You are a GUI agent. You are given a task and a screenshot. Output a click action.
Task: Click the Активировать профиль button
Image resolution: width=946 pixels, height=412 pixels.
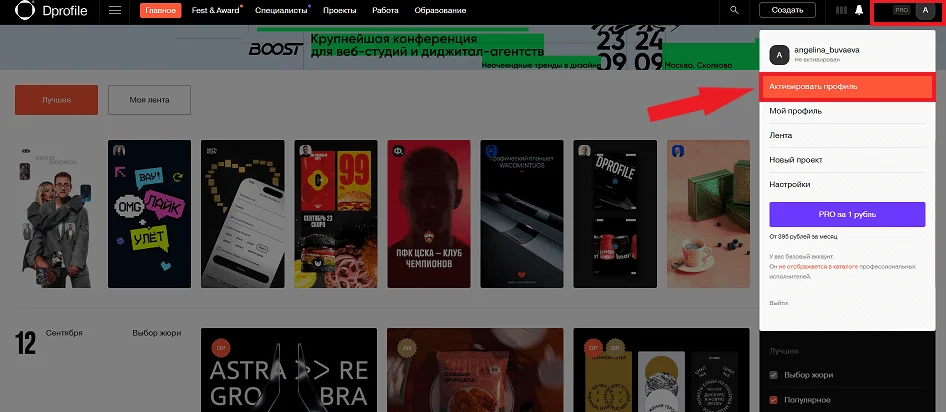[847, 87]
